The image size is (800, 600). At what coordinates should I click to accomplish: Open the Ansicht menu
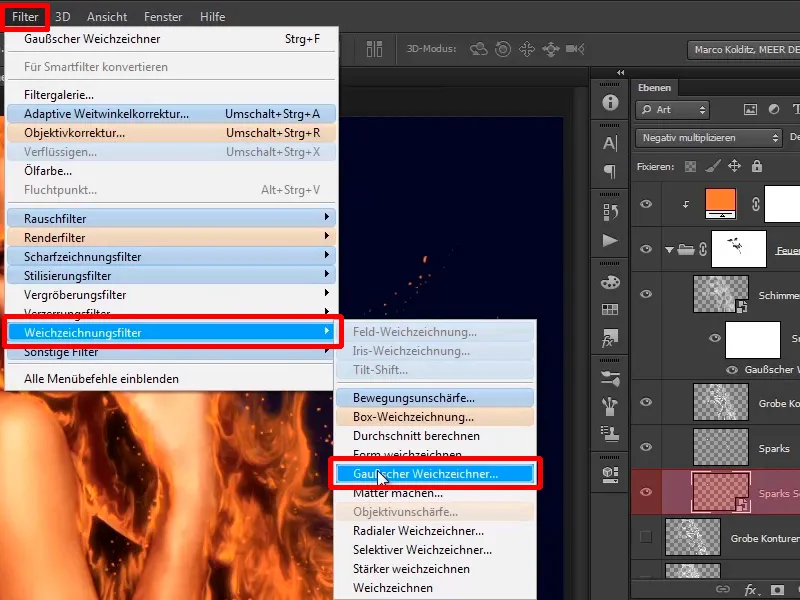pos(107,17)
